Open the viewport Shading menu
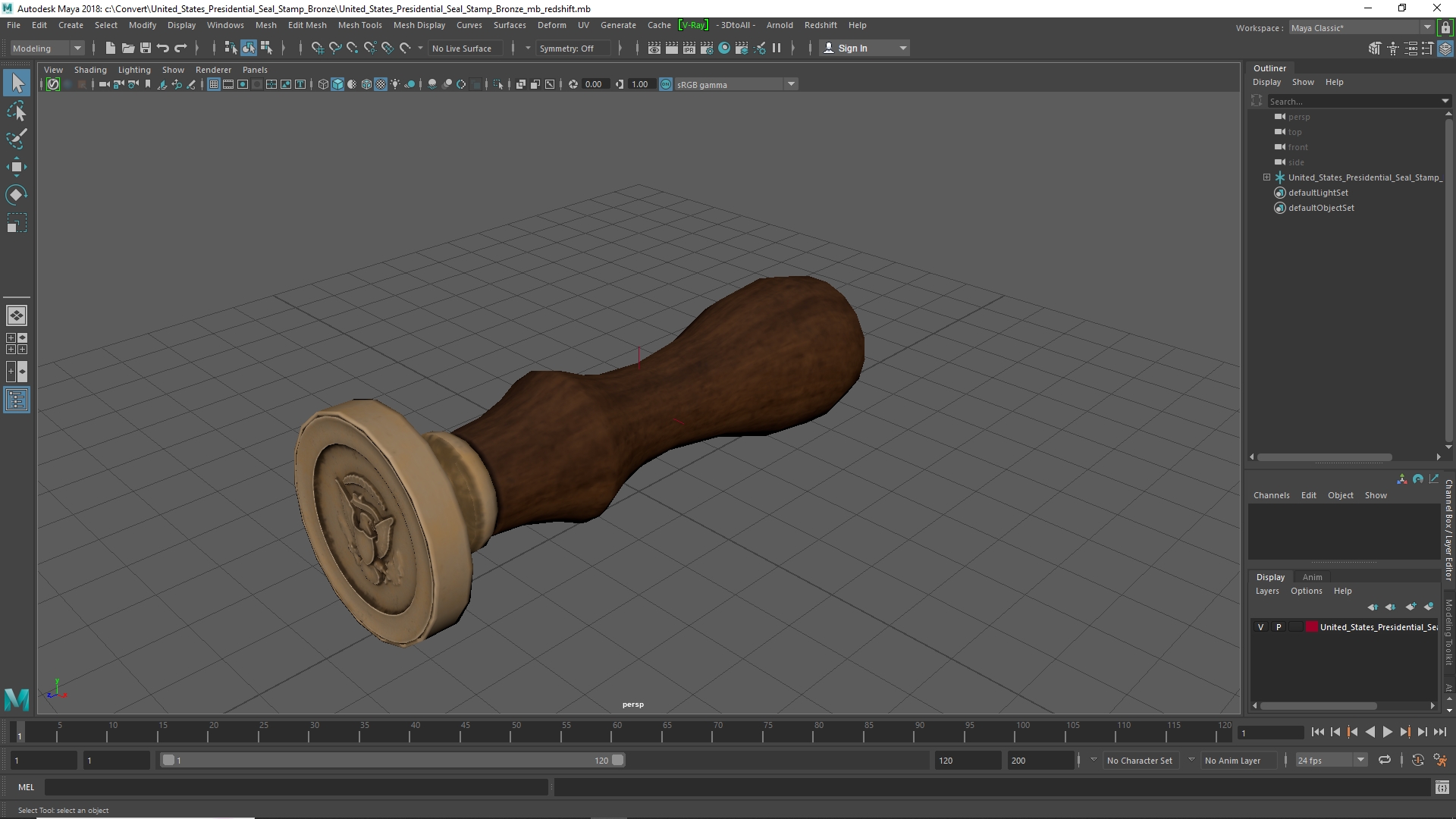This screenshot has width=1456, height=819. pos(90,70)
